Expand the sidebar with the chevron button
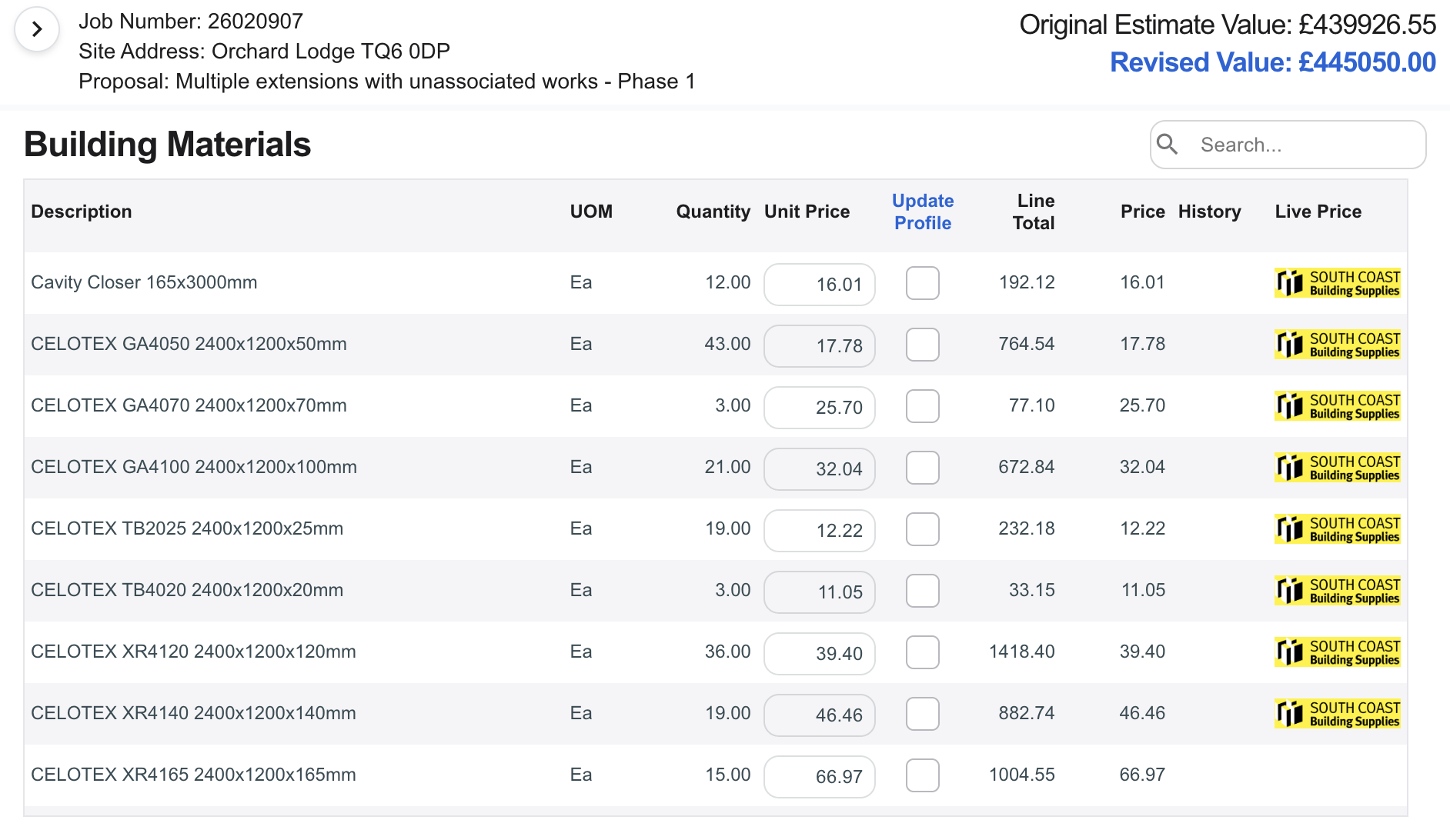 tap(37, 29)
